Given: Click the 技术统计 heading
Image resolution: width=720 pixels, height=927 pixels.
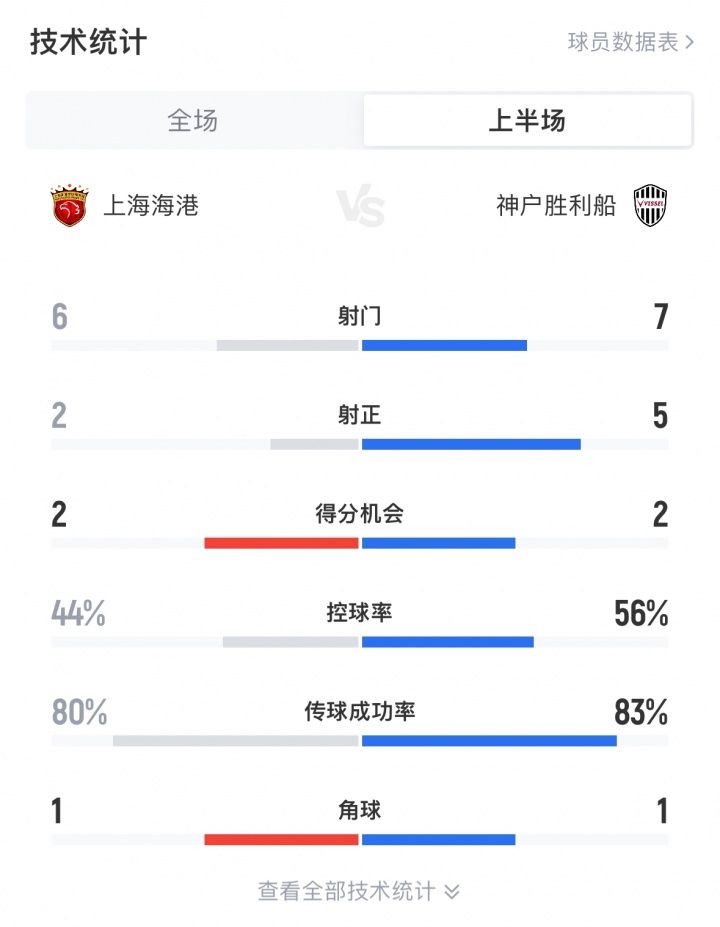Looking at the screenshot, I should pyautogui.click(x=88, y=42).
